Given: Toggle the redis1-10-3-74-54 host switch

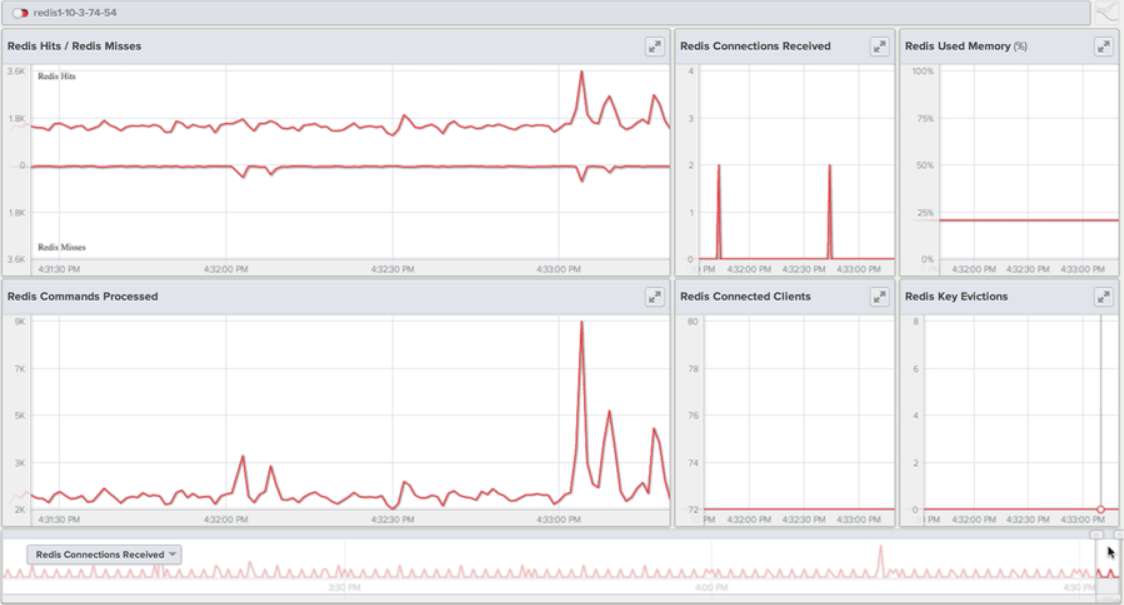Looking at the screenshot, I should (x=20, y=13).
